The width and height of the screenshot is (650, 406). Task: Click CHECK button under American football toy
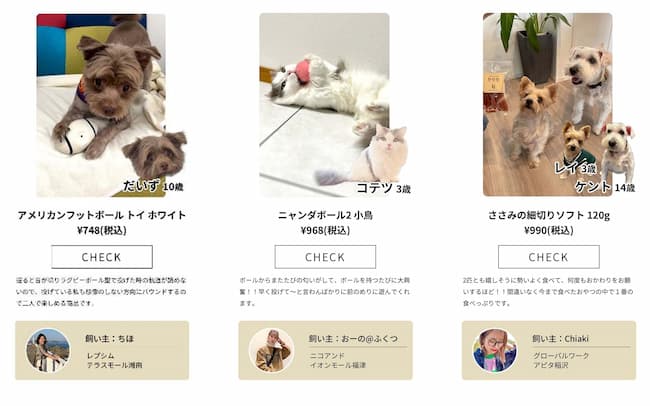tap(102, 257)
